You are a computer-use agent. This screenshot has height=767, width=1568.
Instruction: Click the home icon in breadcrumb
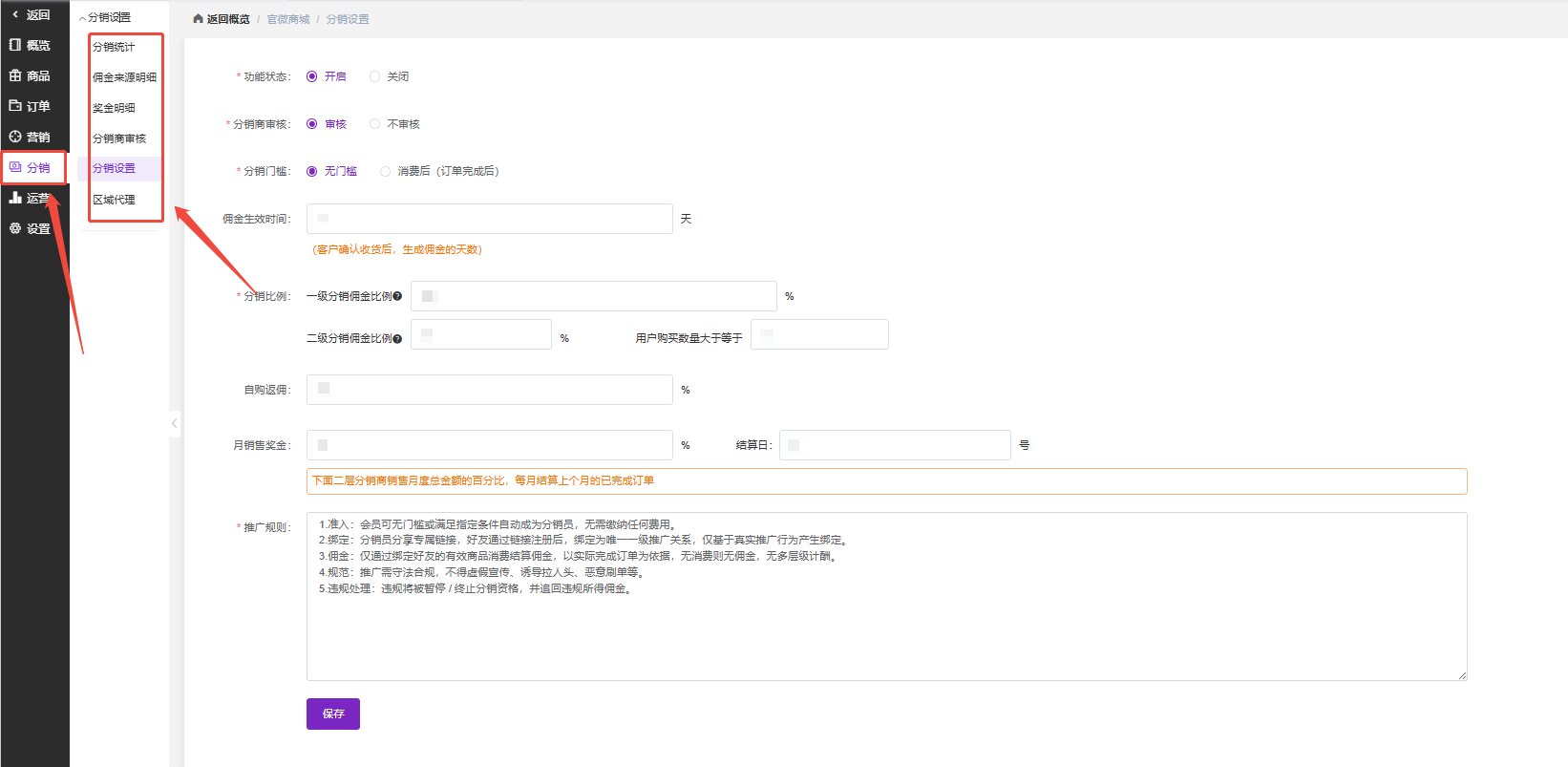click(x=198, y=19)
